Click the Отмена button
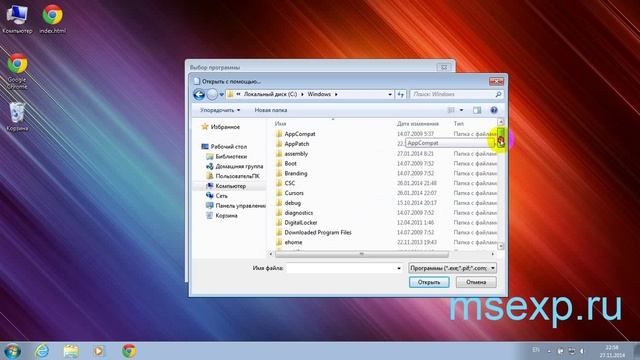This screenshot has height=360, width=640. tap(476, 282)
